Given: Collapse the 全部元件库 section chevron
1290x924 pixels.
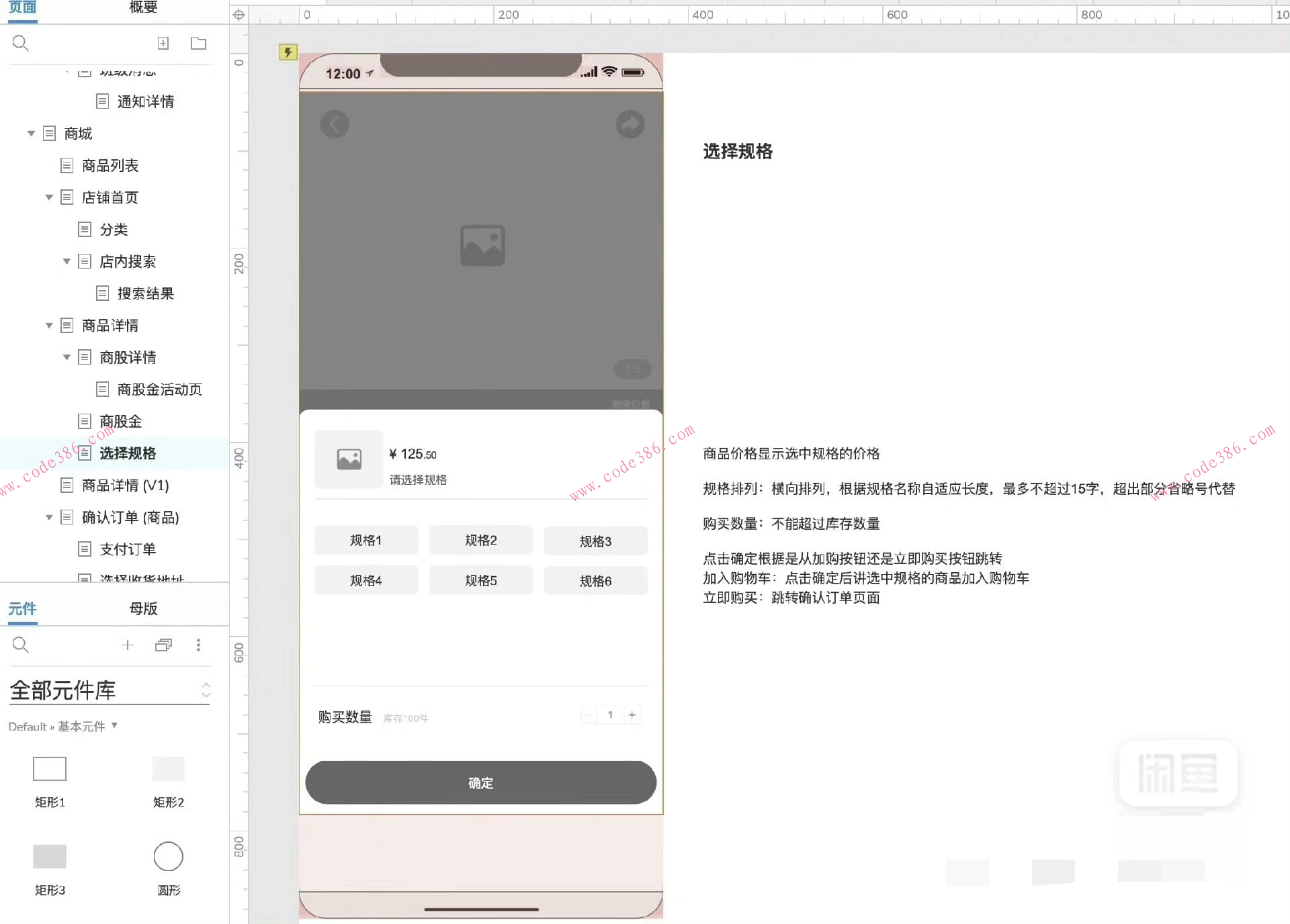Looking at the screenshot, I should click(206, 690).
